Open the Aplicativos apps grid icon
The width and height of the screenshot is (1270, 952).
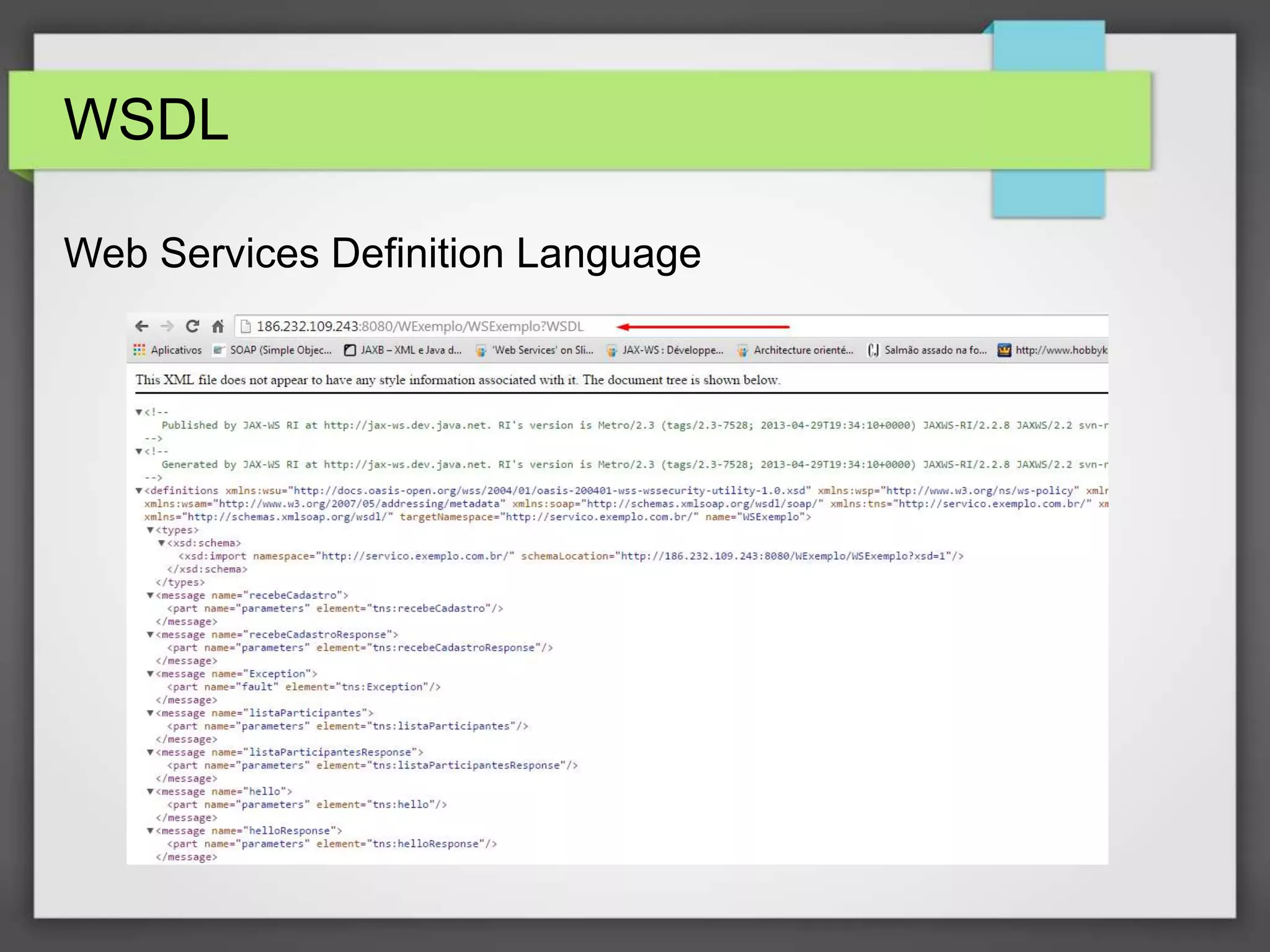pyautogui.click(x=140, y=350)
